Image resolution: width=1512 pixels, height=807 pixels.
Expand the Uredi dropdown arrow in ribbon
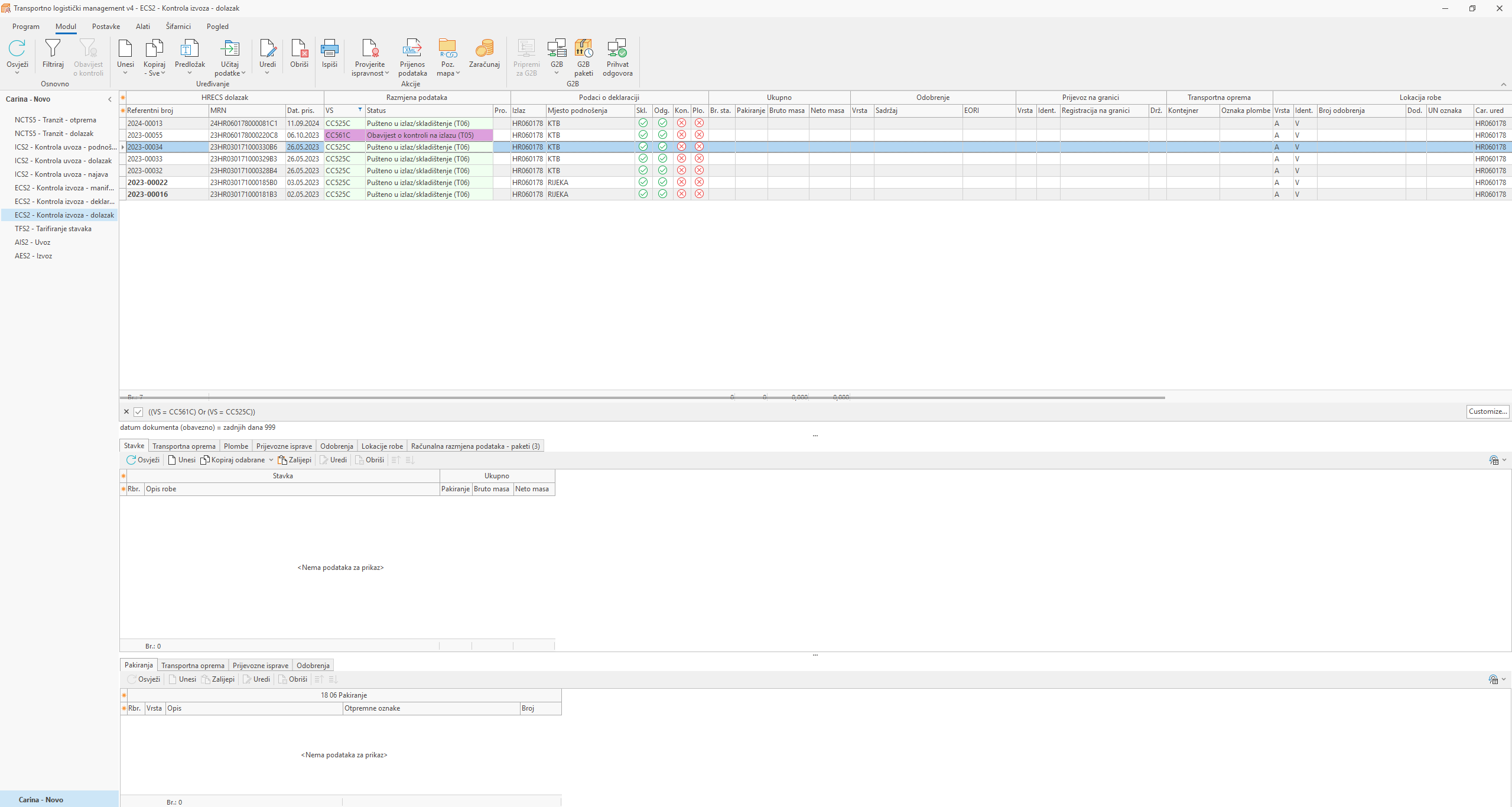(267, 73)
